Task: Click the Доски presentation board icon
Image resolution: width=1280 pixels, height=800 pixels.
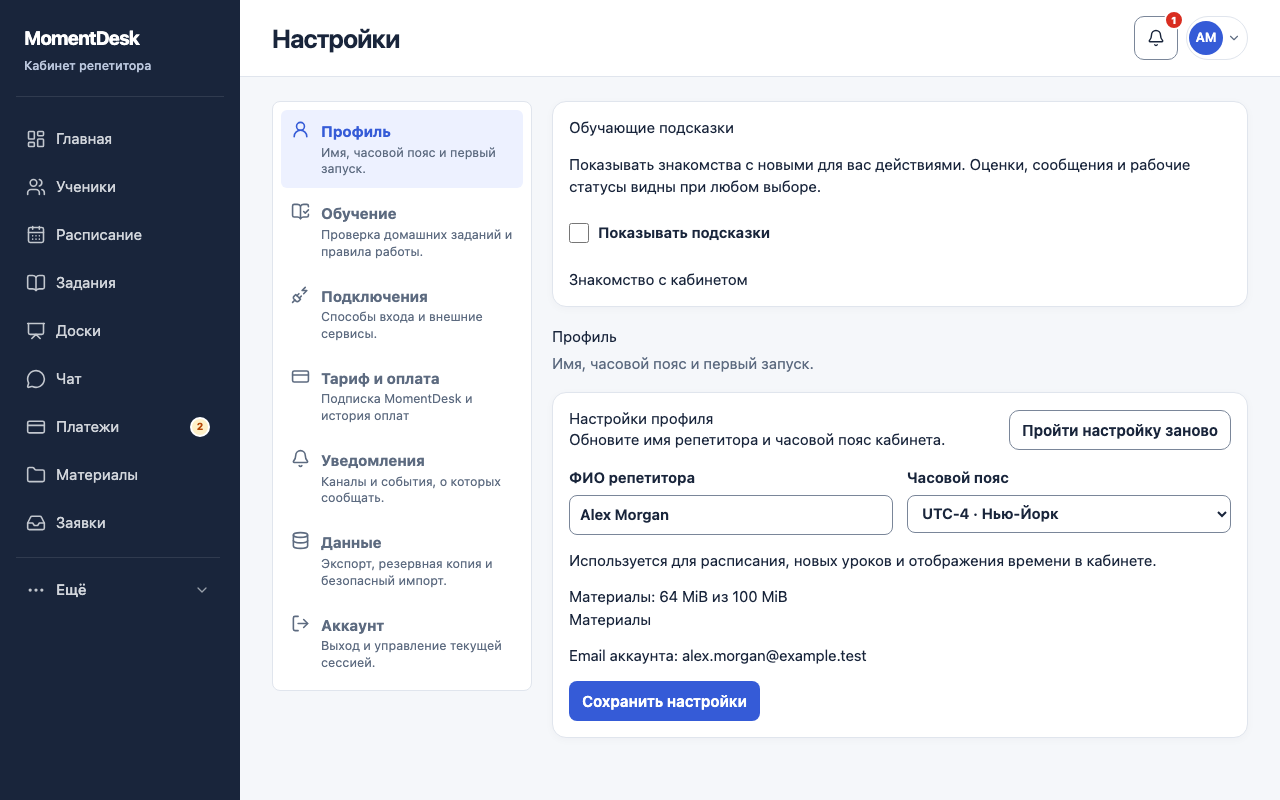Action: click(36, 331)
